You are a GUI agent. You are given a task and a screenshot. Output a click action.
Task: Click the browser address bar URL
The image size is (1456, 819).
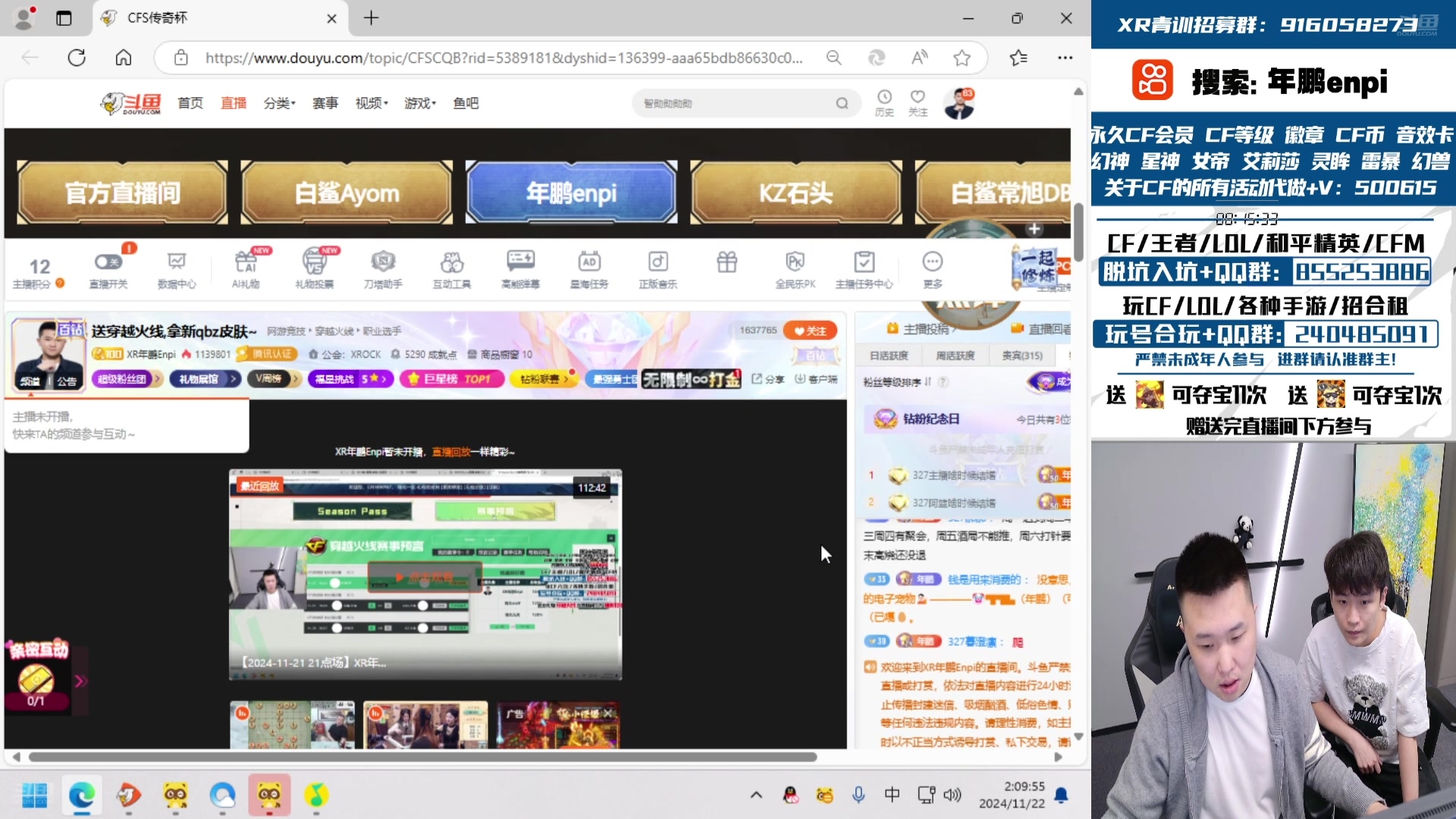pyautogui.click(x=504, y=58)
